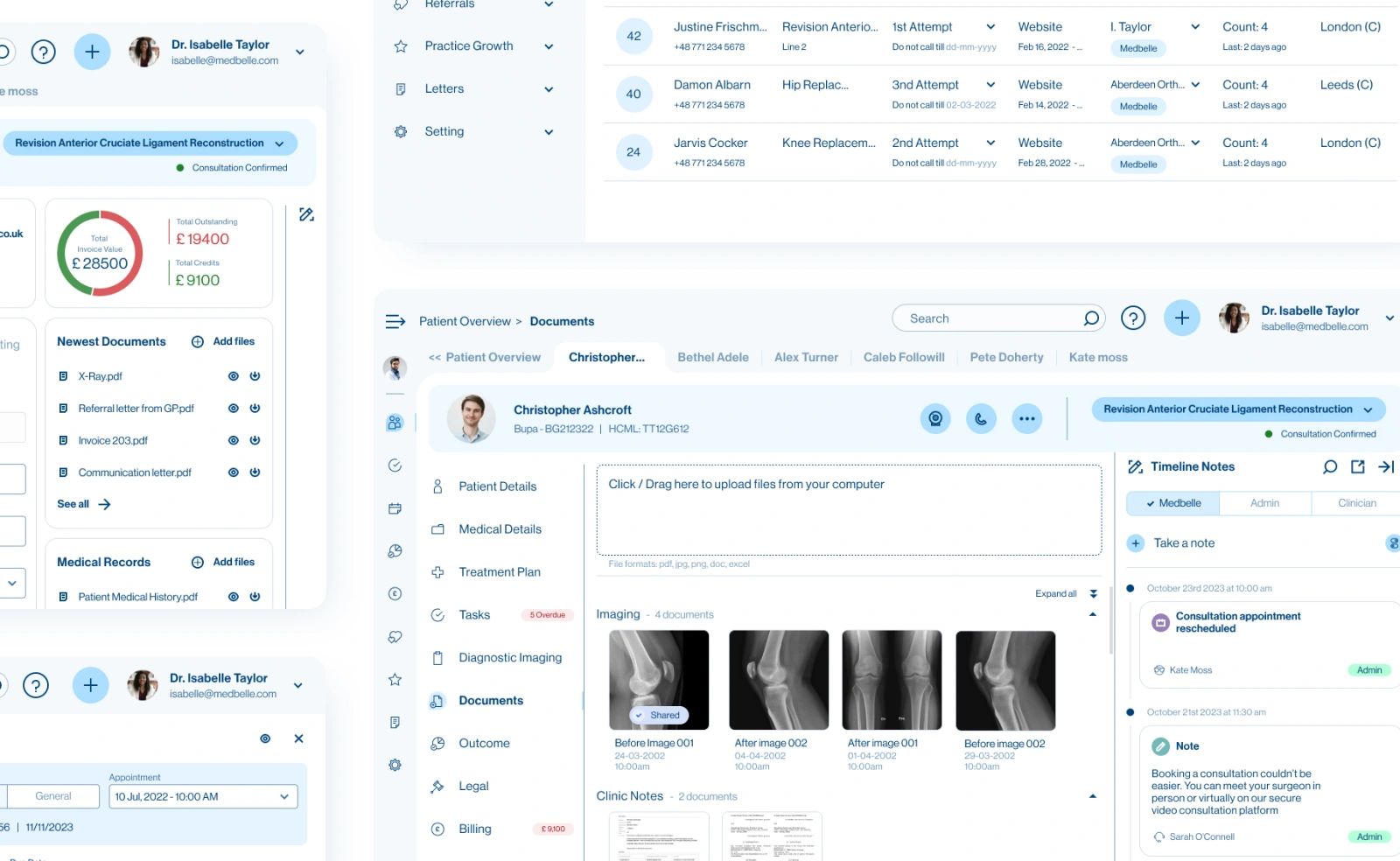Start a call using the phone icon

coord(981,418)
